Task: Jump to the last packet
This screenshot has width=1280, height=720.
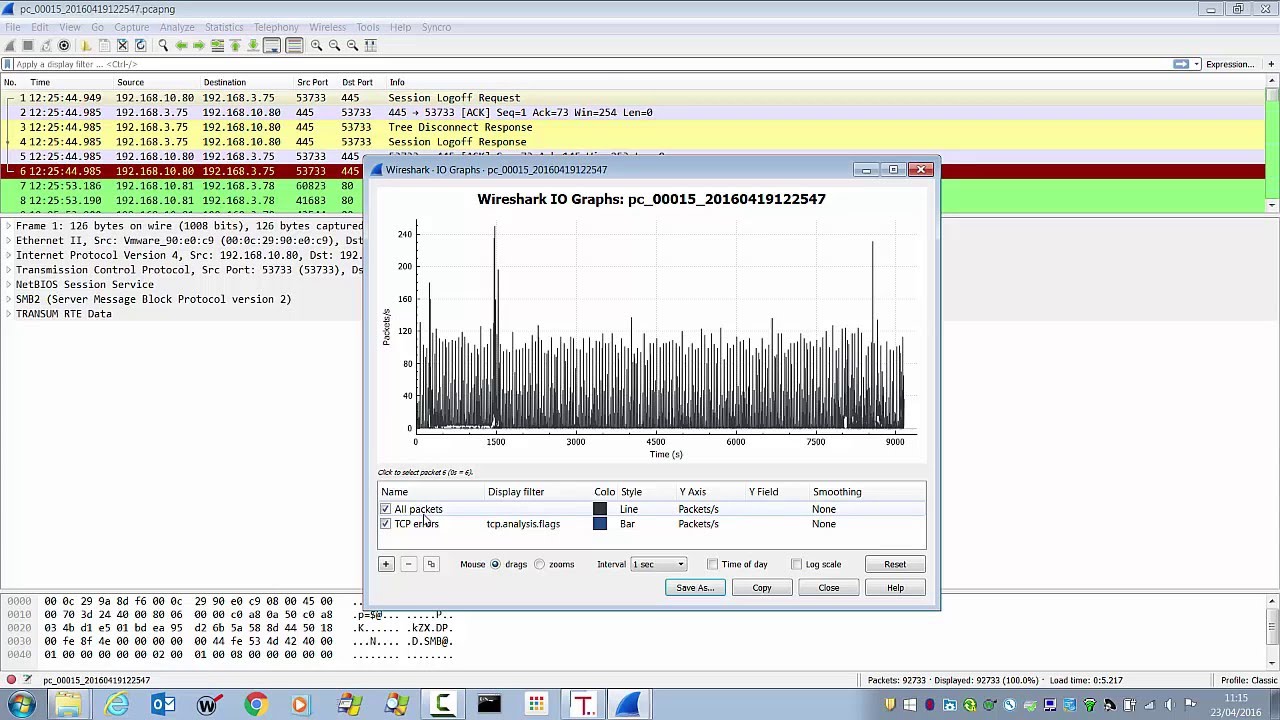Action: [x=253, y=45]
